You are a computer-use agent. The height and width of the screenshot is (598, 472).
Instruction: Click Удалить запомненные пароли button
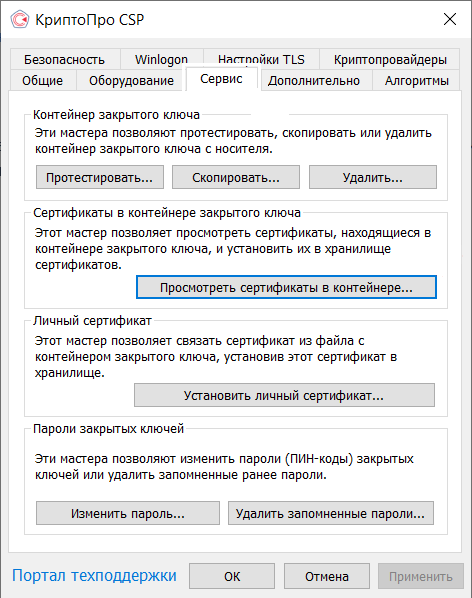331,513
